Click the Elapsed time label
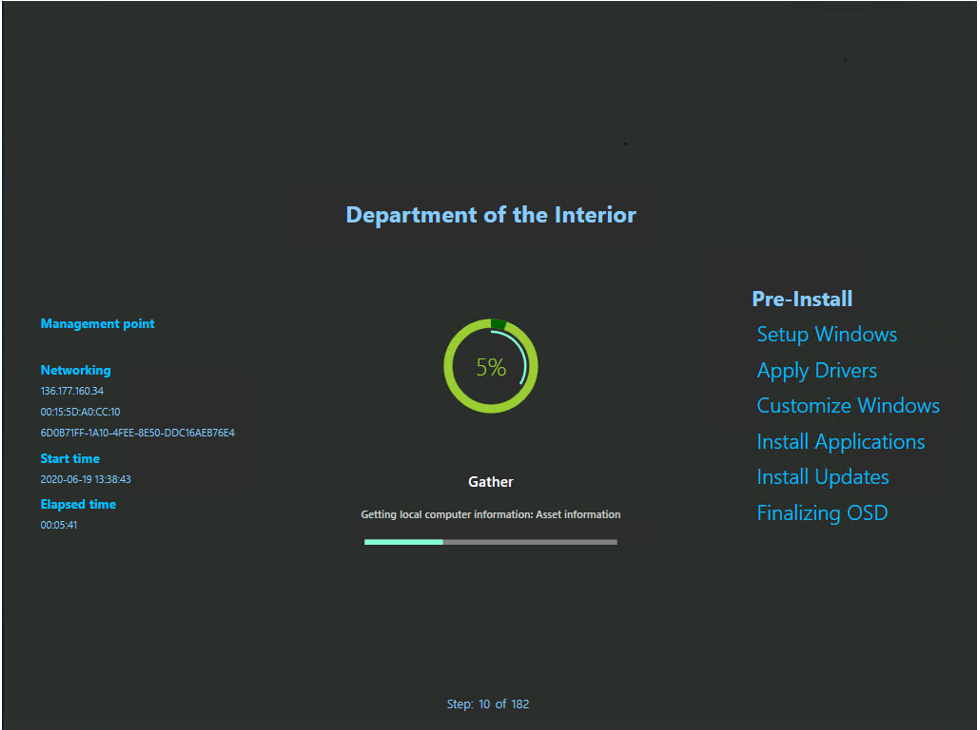Image resolution: width=980 pixels, height=730 pixels. tap(78, 504)
